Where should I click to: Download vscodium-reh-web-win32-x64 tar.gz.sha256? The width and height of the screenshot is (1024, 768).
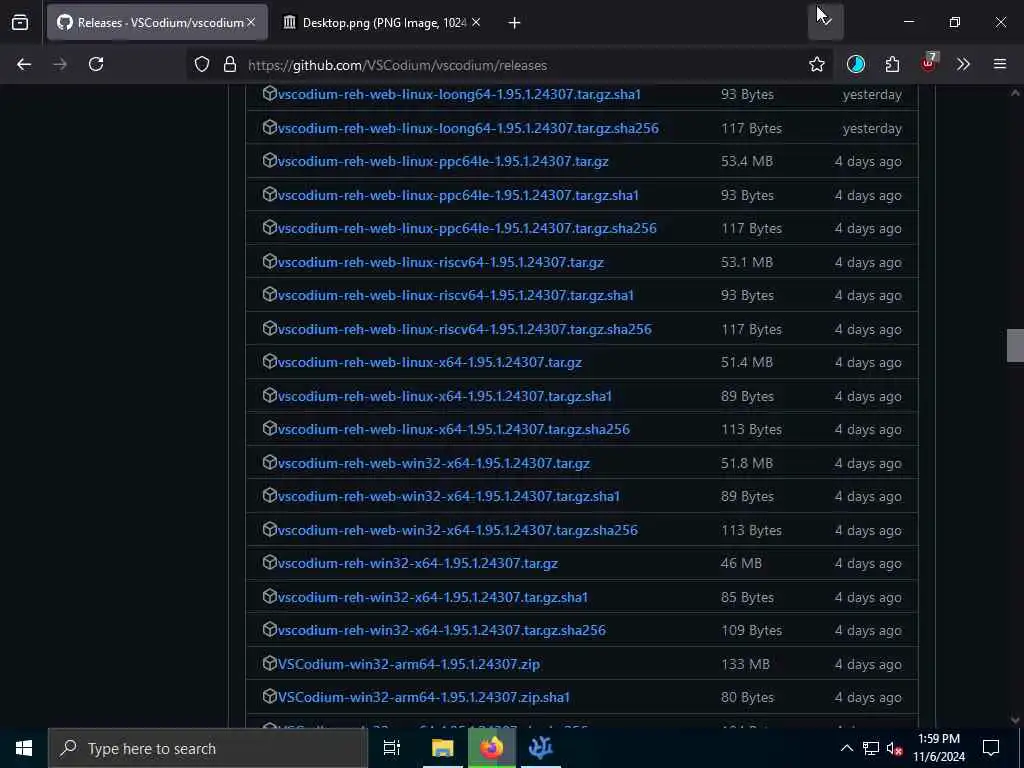pos(458,530)
